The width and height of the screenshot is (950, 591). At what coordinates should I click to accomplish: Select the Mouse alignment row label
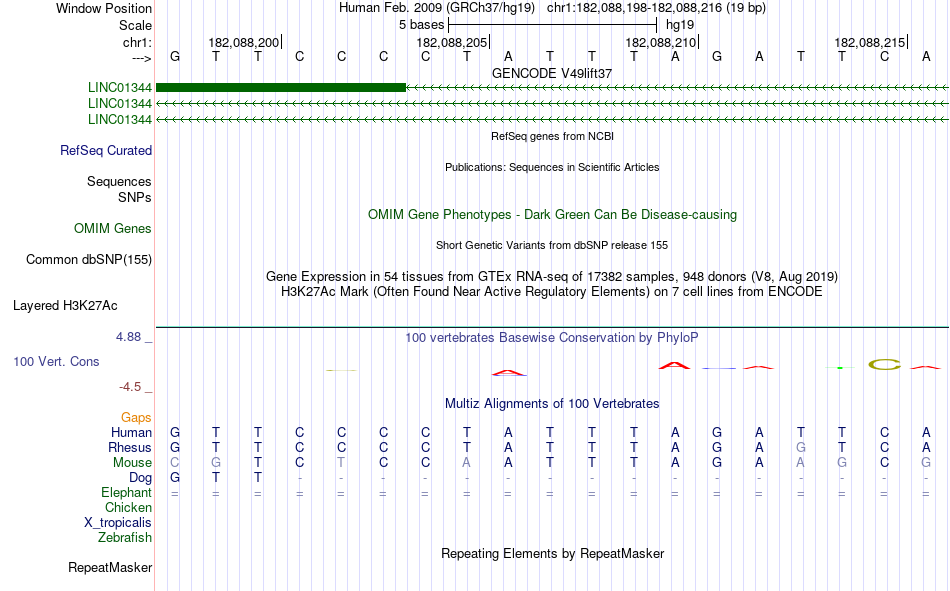coord(132,462)
